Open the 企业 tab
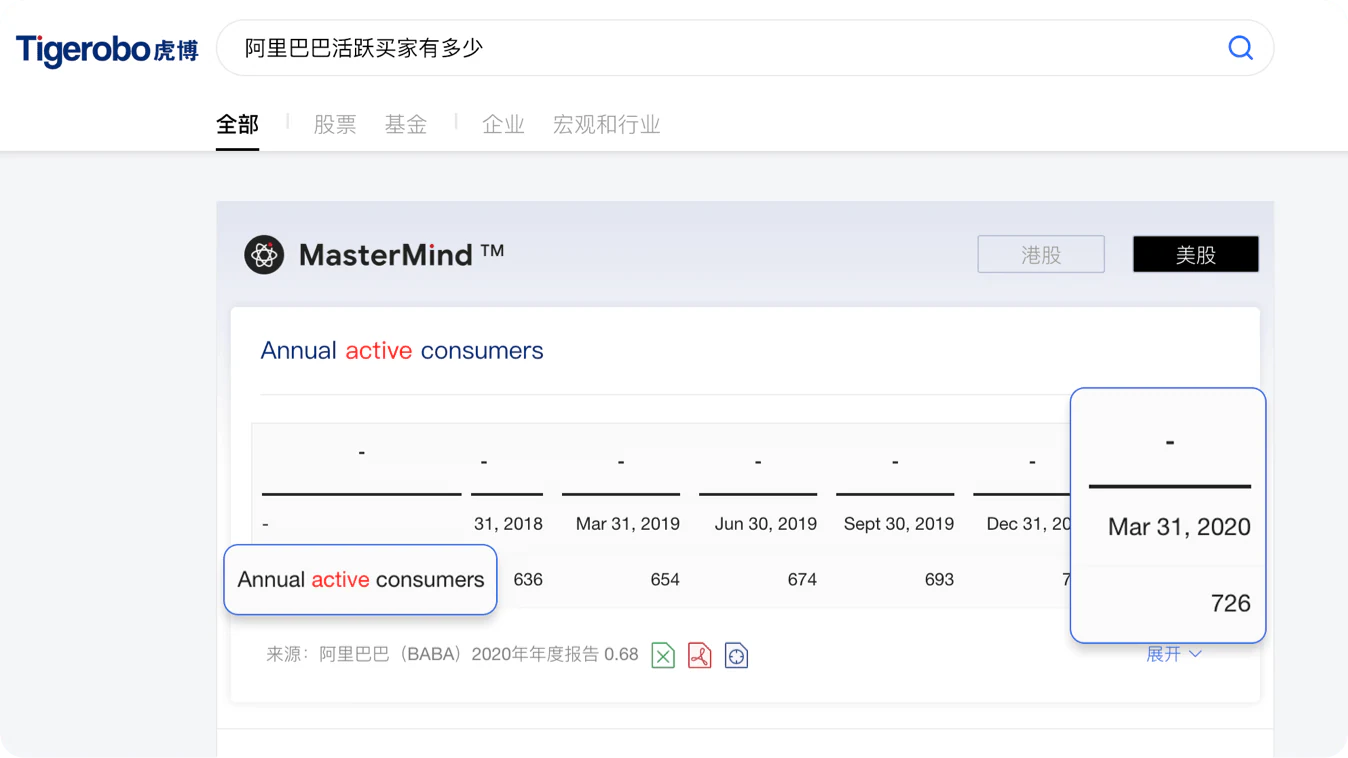 click(503, 125)
